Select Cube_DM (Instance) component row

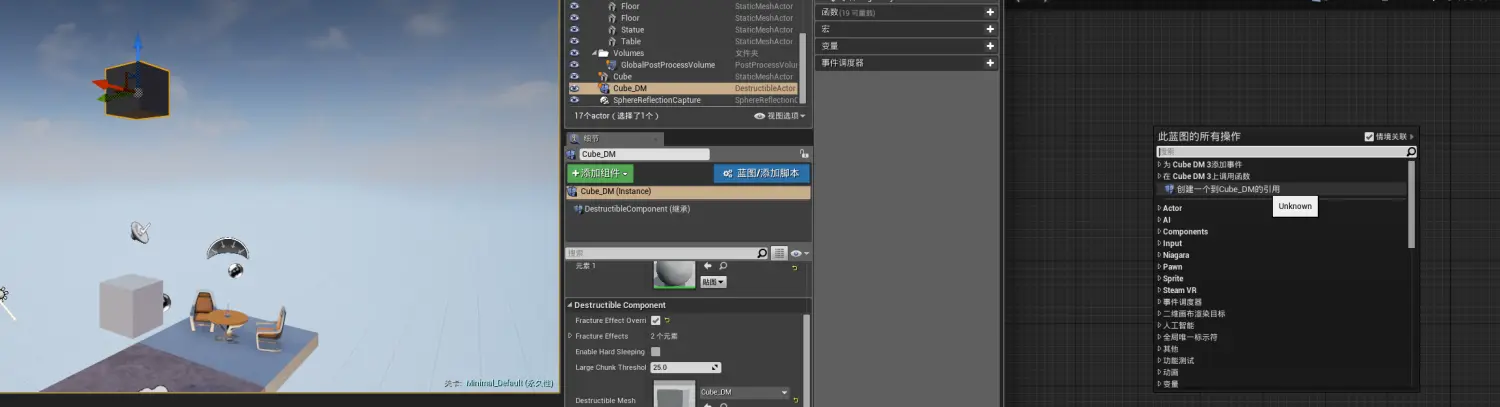pos(688,191)
